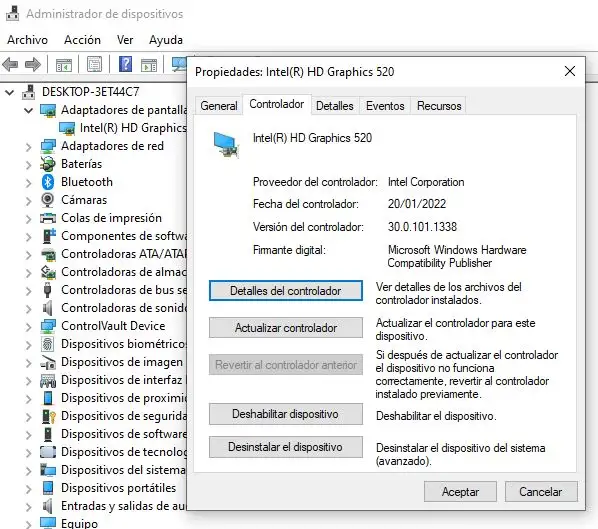Click the Adaptadores de red icon
Image resolution: width=598 pixels, height=529 pixels.
click(48, 146)
